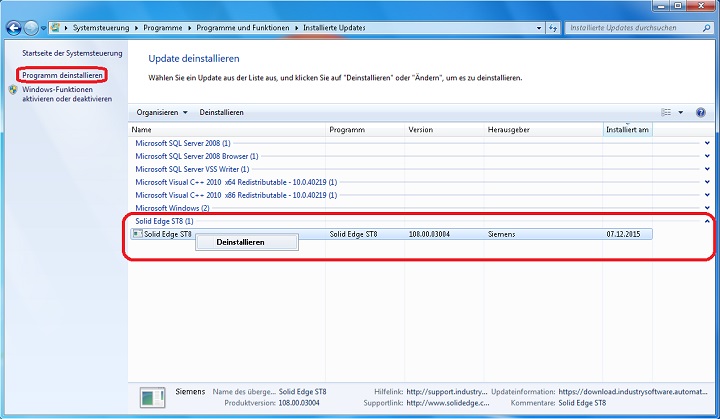Image resolution: width=720 pixels, height=419 pixels.
Task: Sort by the Version column header
Action: coord(444,130)
